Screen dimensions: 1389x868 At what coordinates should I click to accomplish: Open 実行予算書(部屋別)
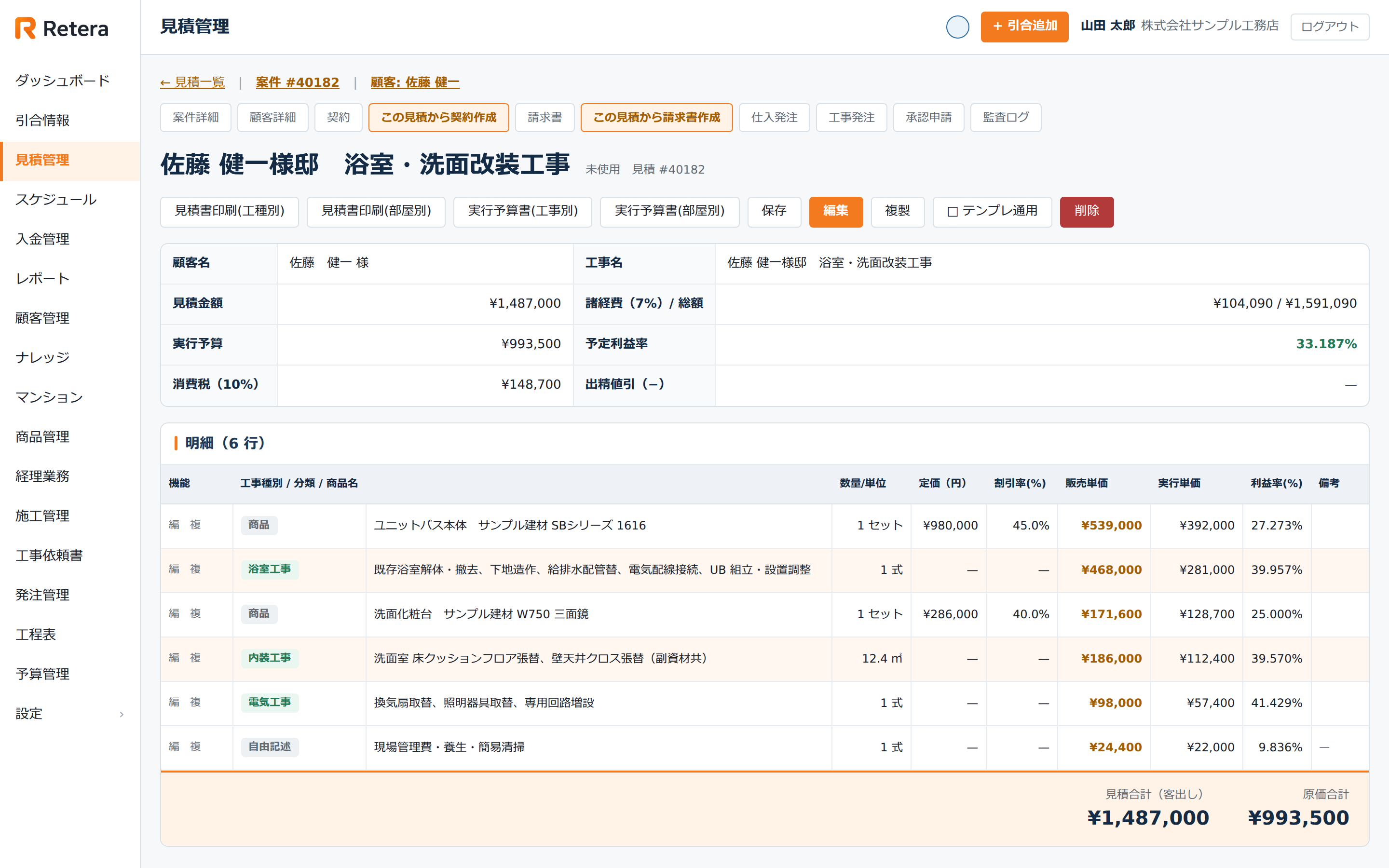[670, 212]
